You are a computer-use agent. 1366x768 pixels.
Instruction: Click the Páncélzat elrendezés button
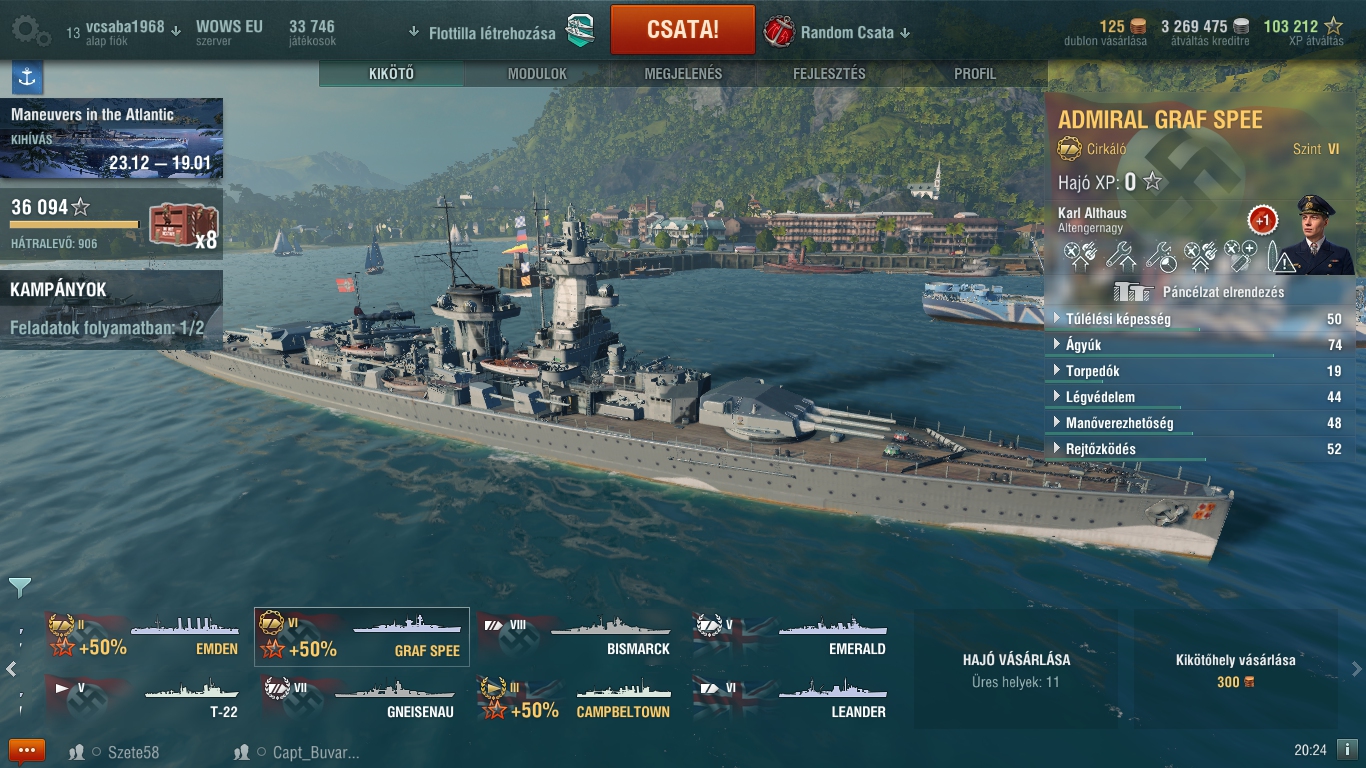tap(1199, 292)
